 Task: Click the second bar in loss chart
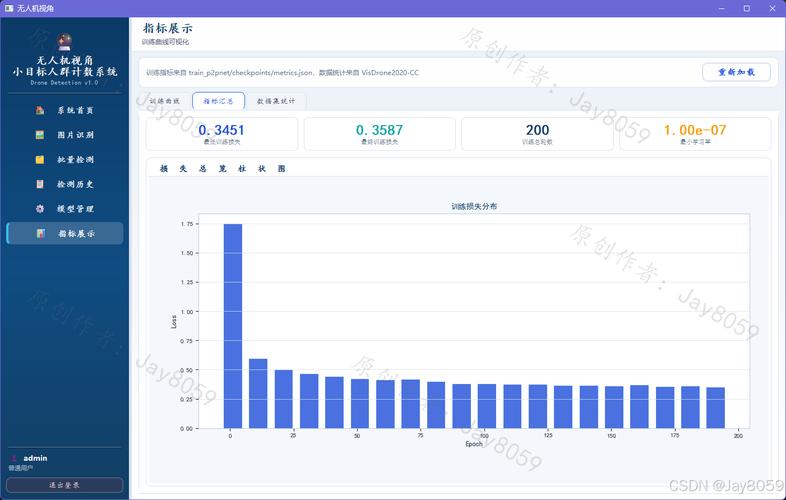pos(258,394)
